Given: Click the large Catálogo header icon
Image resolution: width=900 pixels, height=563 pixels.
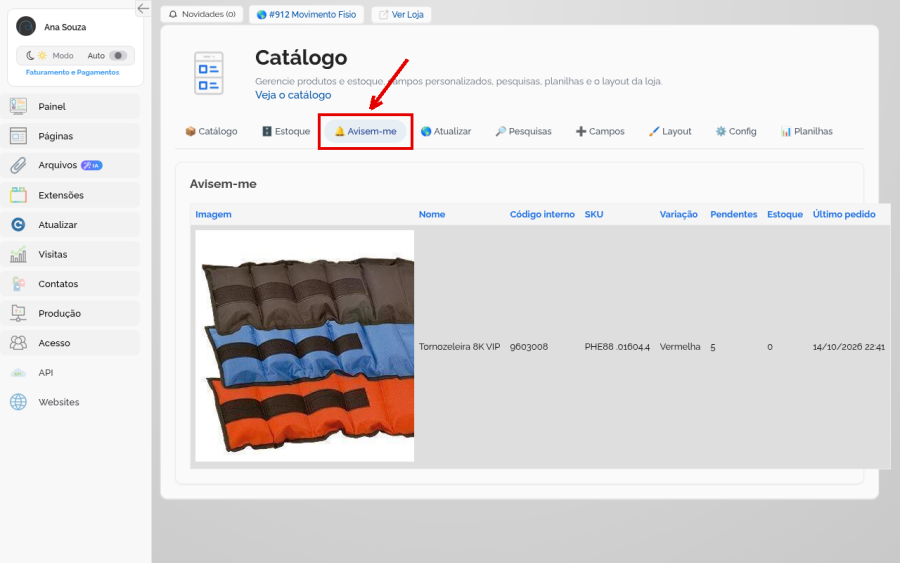Looking at the screenshot, I should [209, 73].
